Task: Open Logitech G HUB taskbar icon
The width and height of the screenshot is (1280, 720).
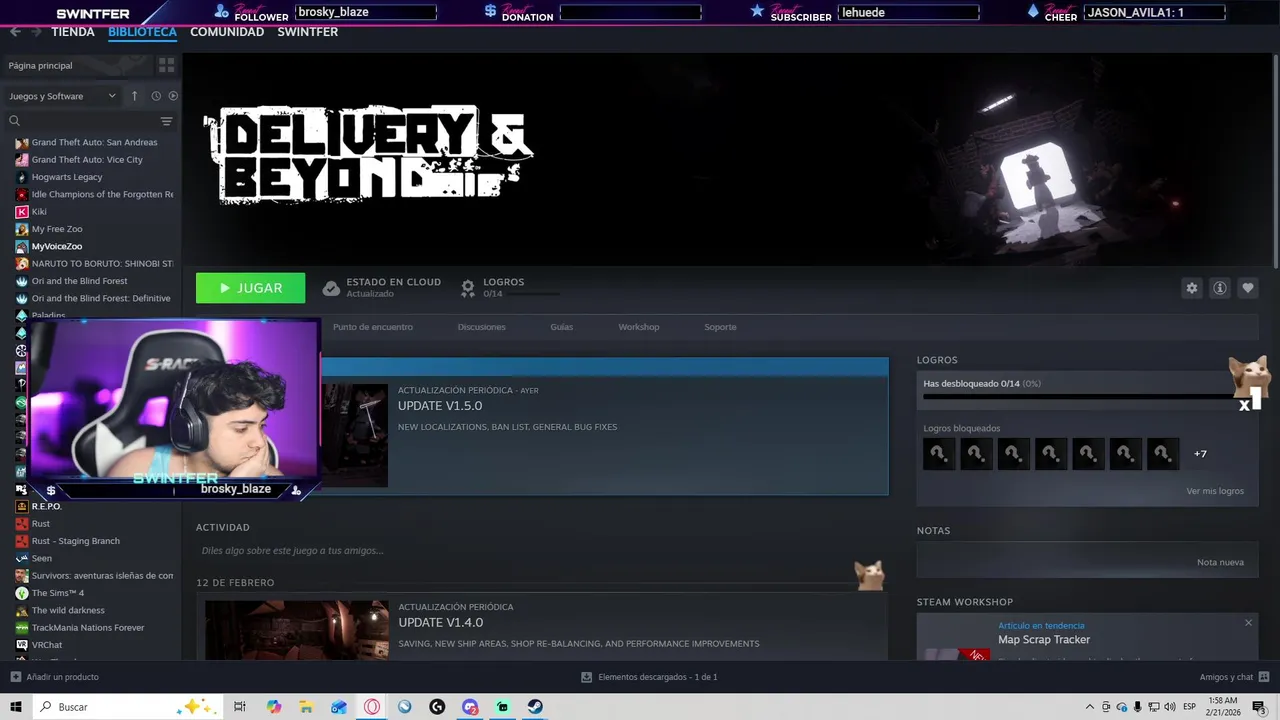Action: 437,707
